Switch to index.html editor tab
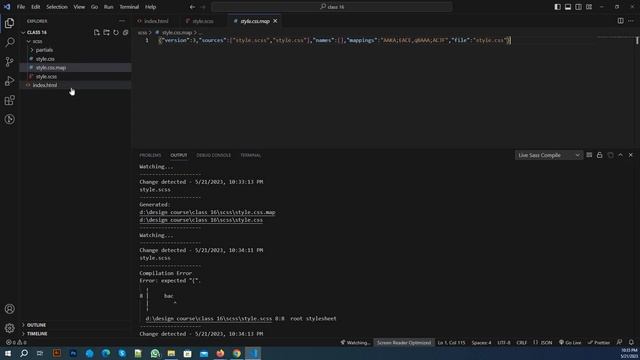Viewport: 640px width, 360px height. 156,21
